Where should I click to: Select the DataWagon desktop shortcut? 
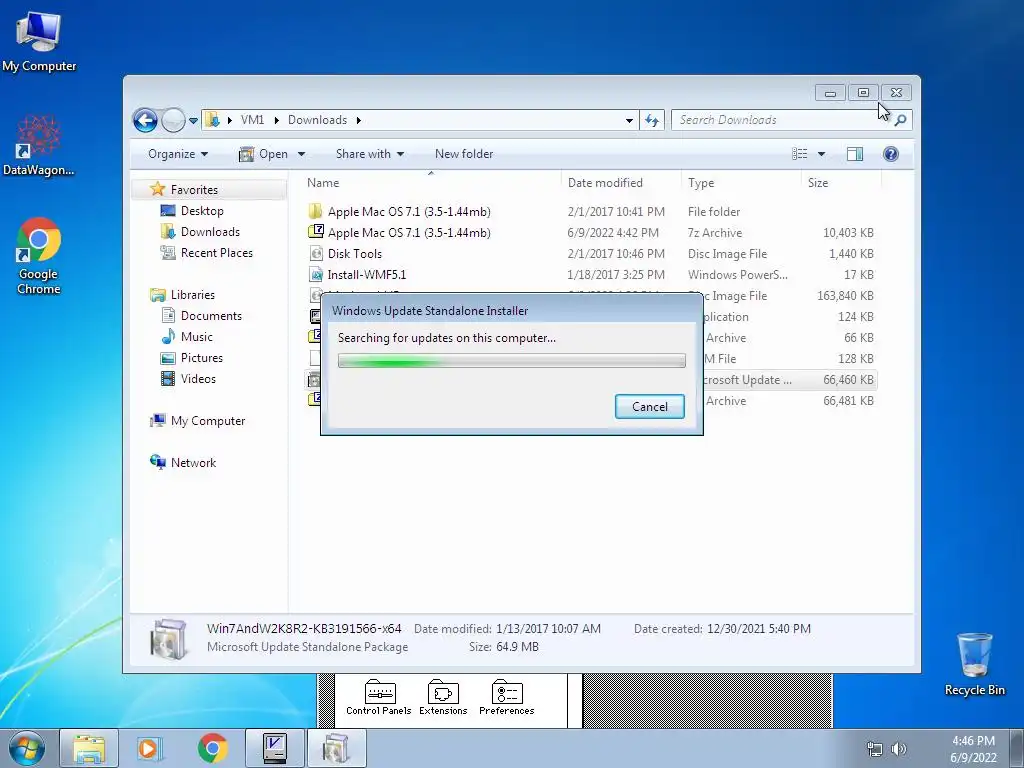[39, 145]
